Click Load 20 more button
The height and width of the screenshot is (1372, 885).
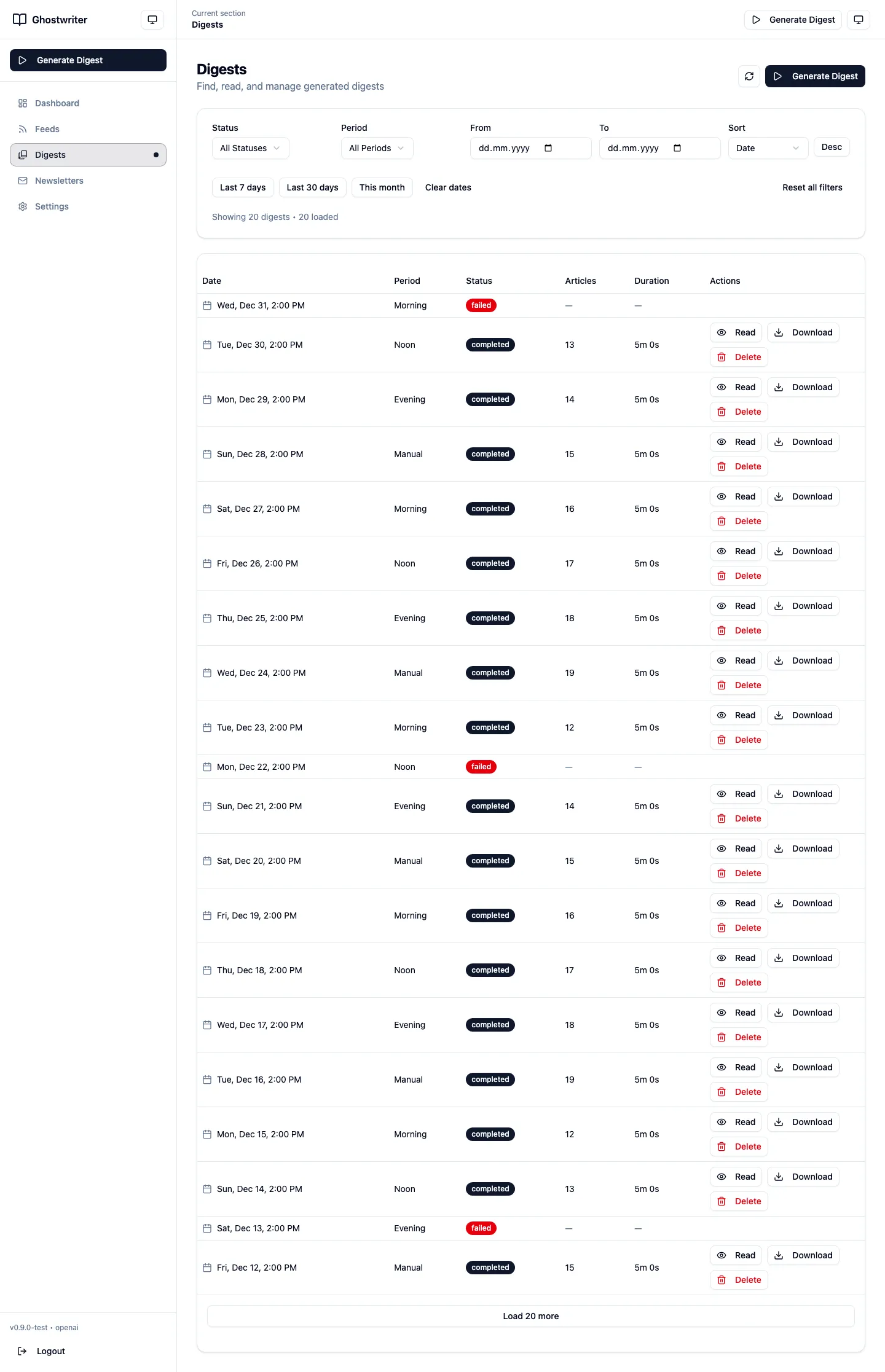click(530, 1316)
